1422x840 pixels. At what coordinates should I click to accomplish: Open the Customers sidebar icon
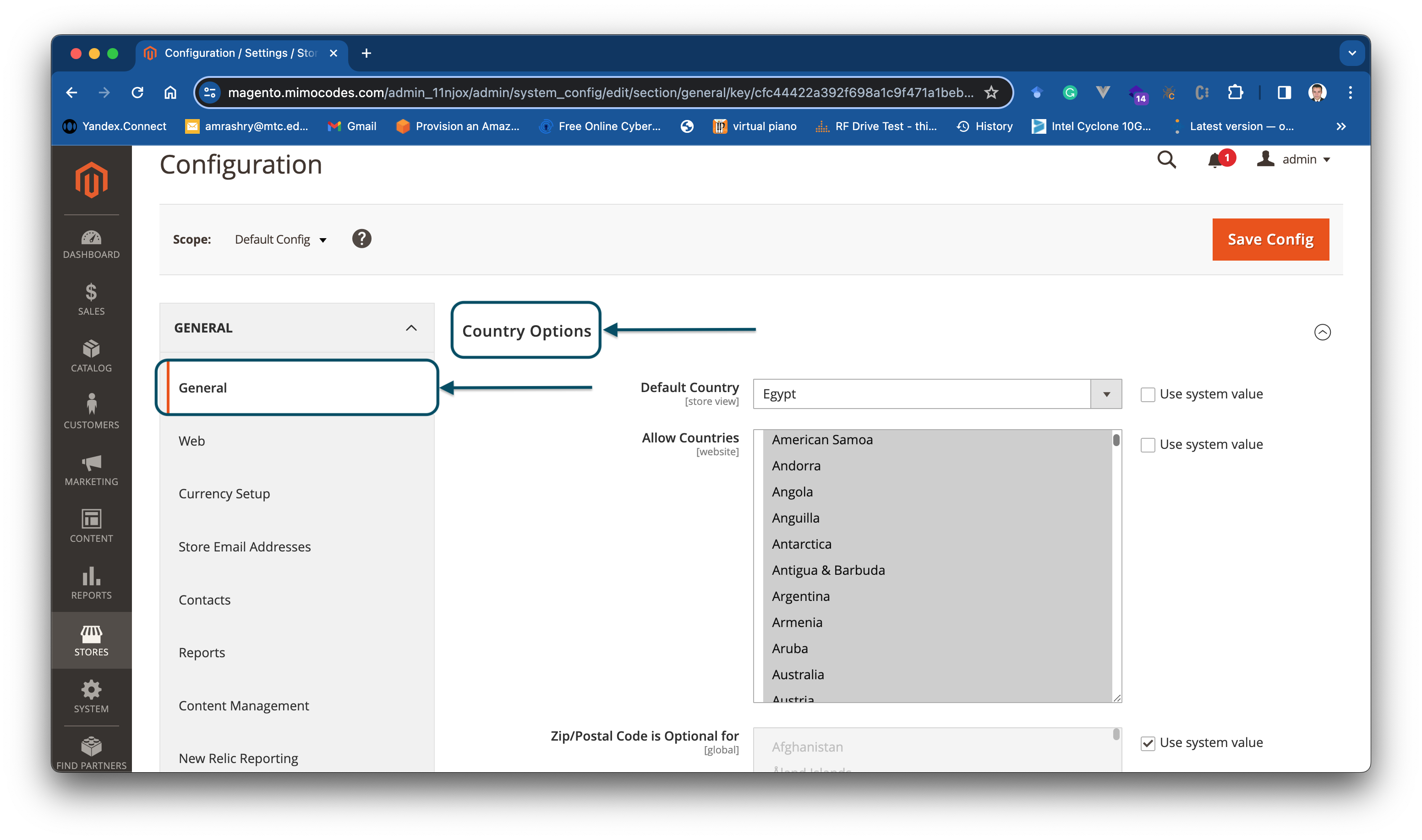click(91, 411)
